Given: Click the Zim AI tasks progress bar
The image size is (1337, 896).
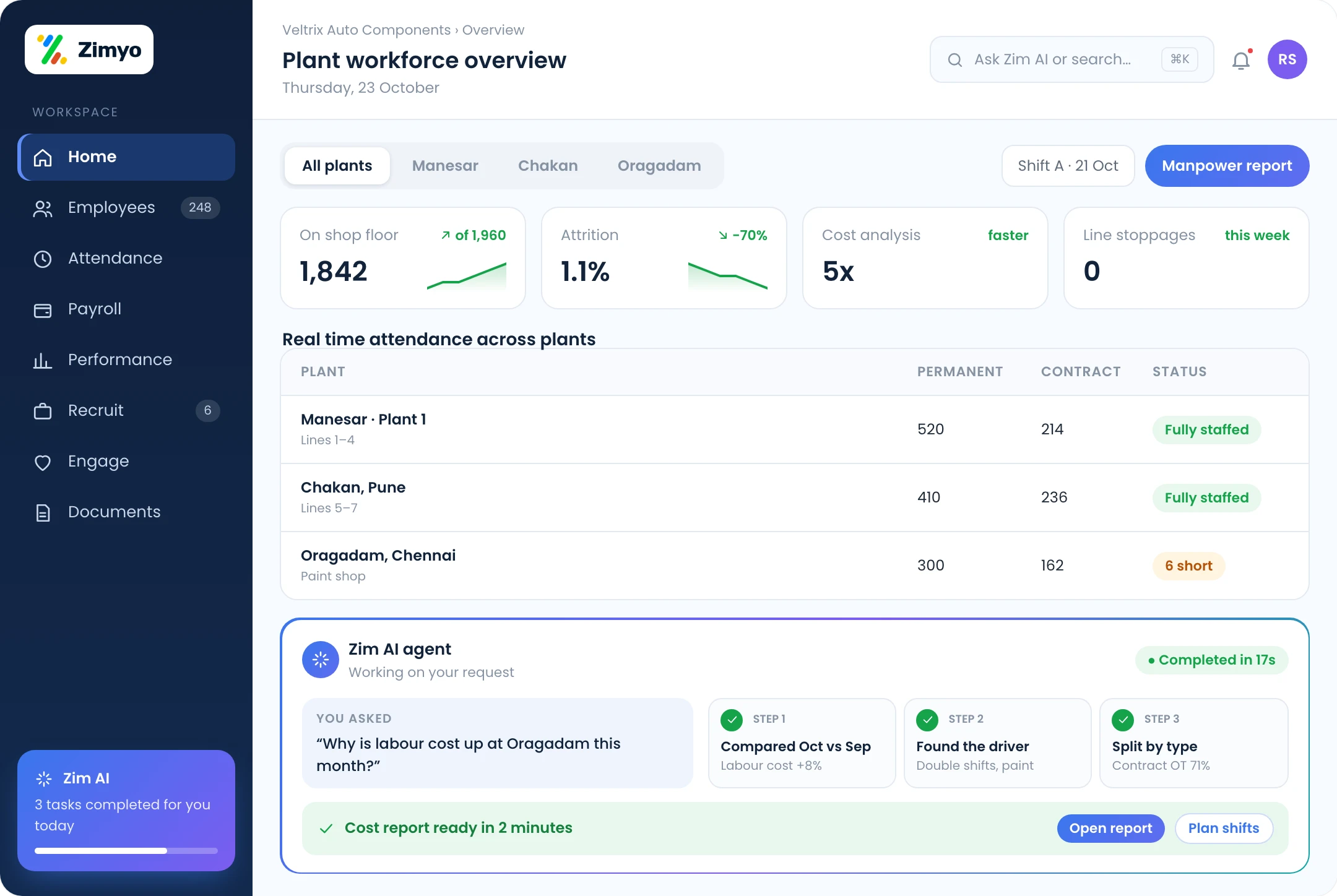Looking at the screenshot, I should 126,851.
